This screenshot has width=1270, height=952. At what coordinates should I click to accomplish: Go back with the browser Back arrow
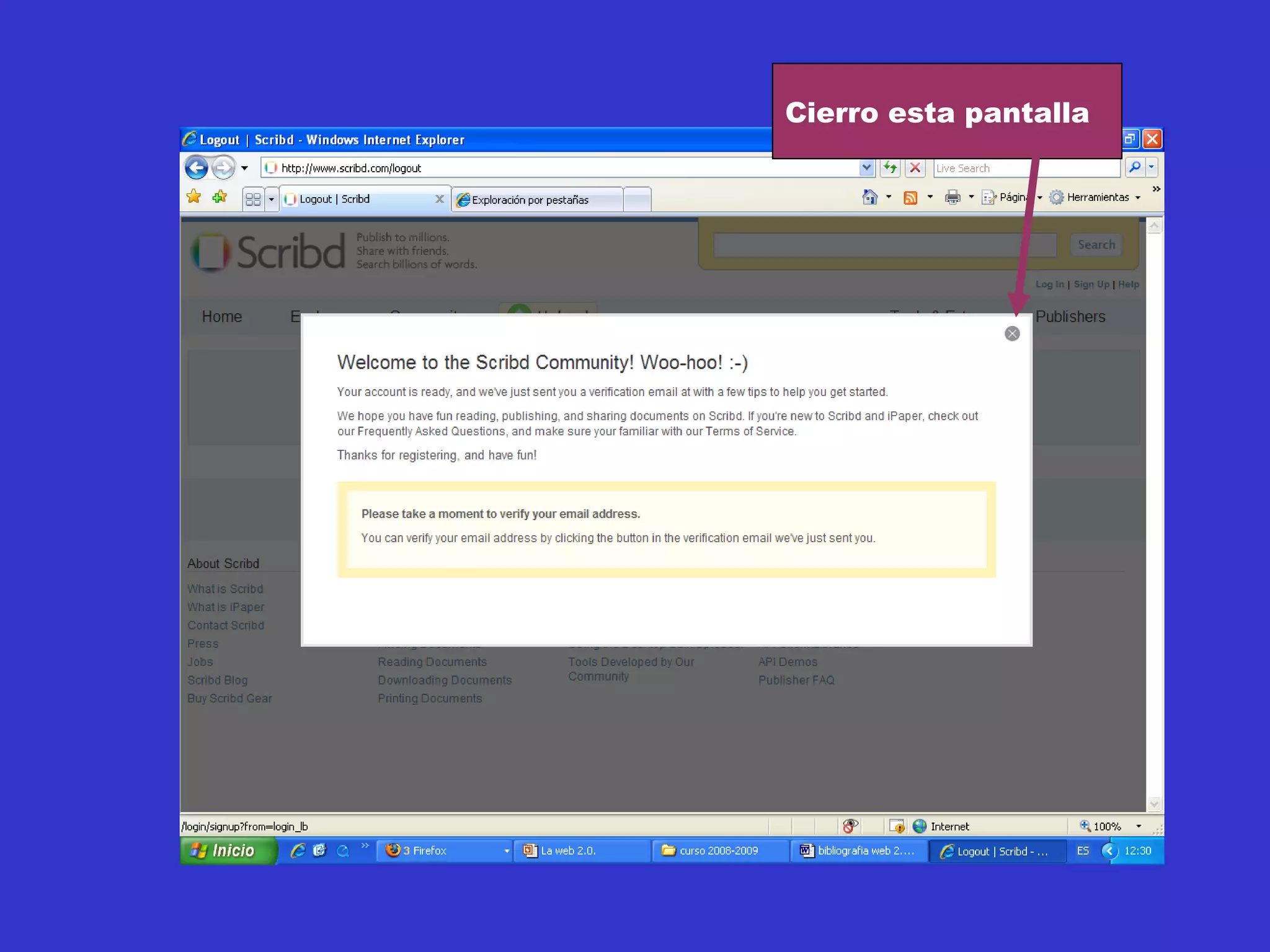[x=197, y=167]
